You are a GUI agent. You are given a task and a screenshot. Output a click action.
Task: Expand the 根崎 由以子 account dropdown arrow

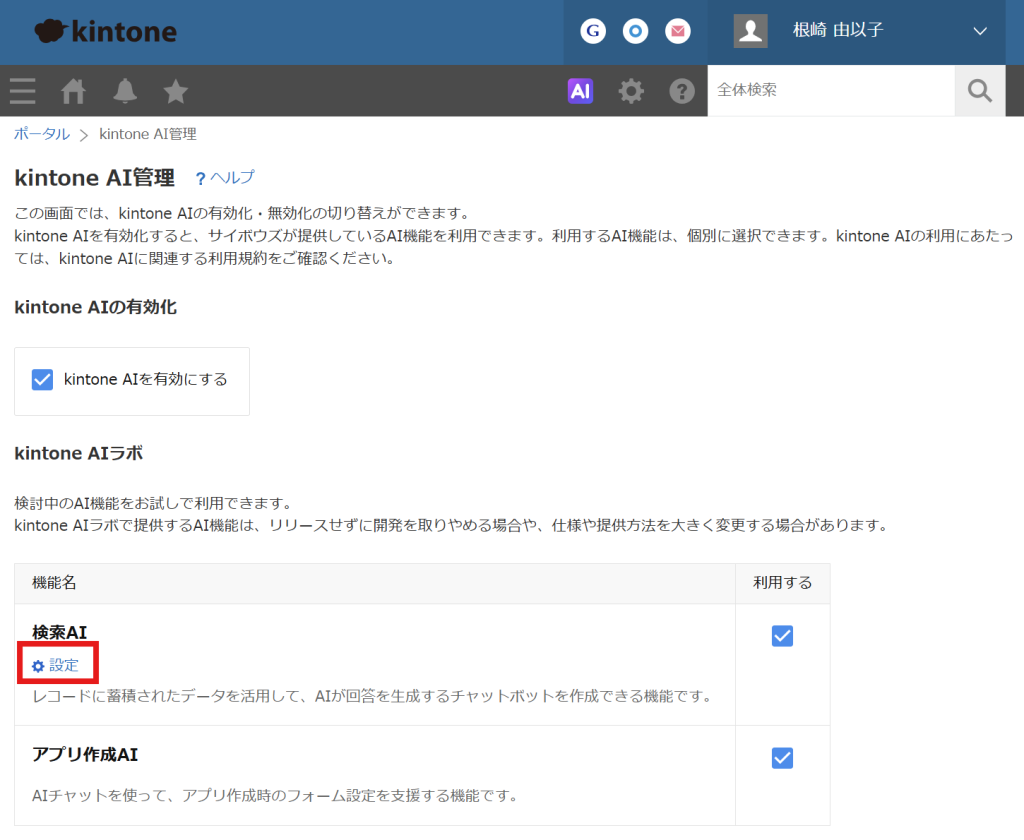tap(980, 31)
